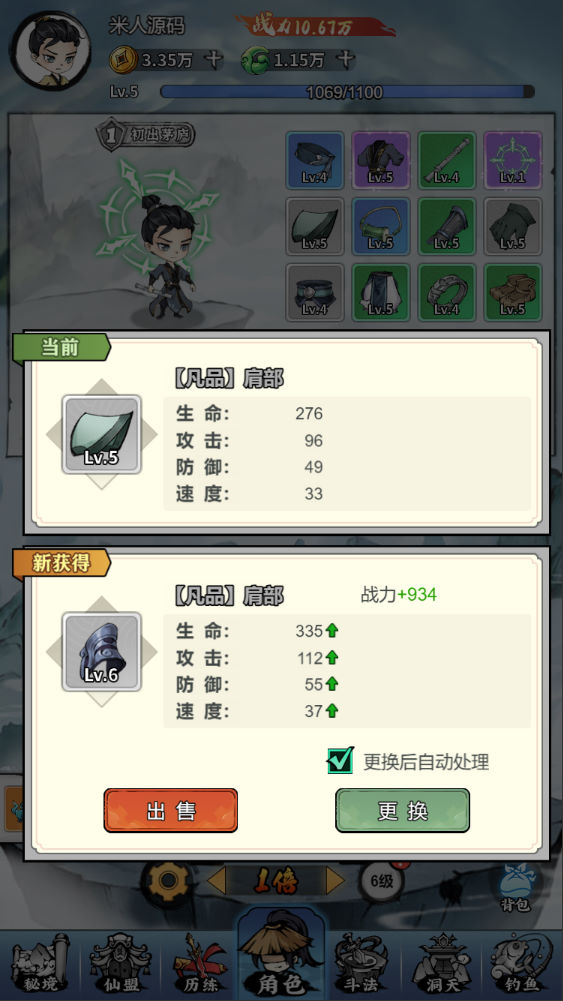Increase multiplier with right arrow
Screen dimensions: 563x1001
pos(335,882)
